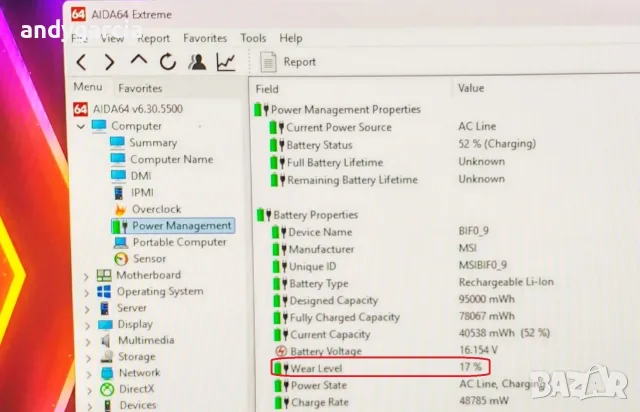Viewport: 640px width, 412px height.
Task: Select the AIDA64 v6.30.5500 root node
Action: pyautogui.click(x=138, y=109)
